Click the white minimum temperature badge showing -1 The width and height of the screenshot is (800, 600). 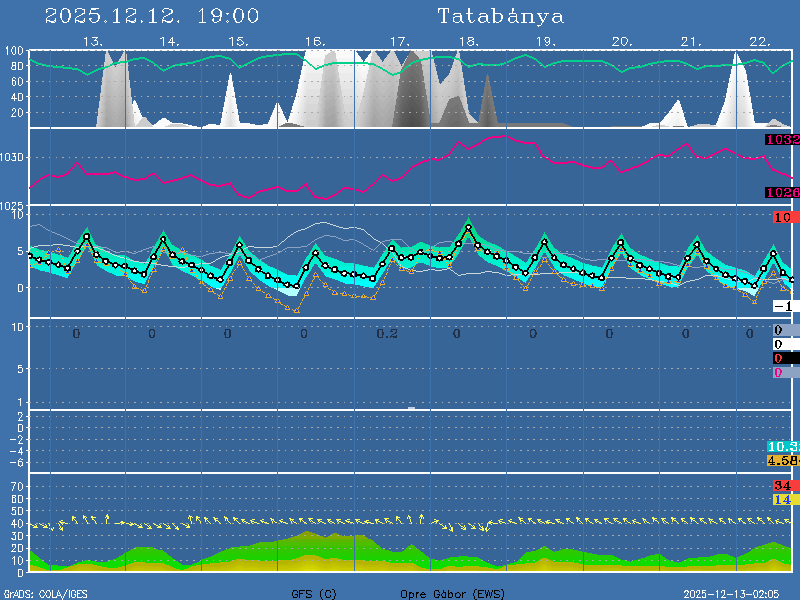(783, 306)
